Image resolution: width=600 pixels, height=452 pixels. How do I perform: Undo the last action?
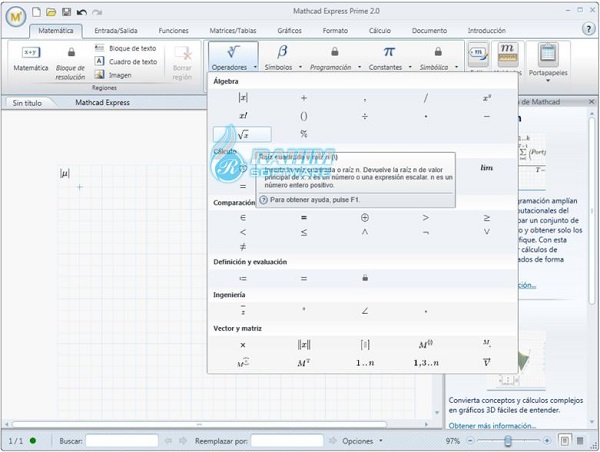tap(82, 12)
